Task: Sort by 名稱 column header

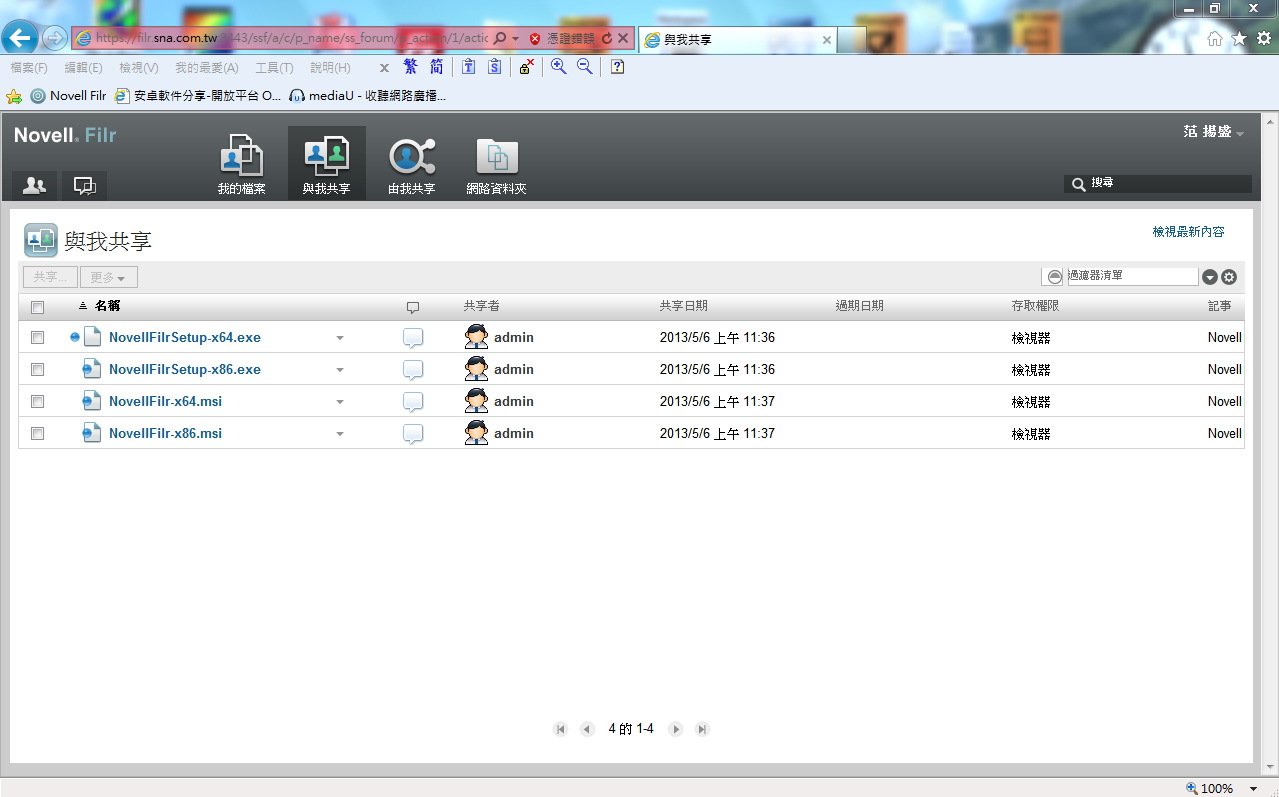Action: pyautogui.click(x=107, y=306)
